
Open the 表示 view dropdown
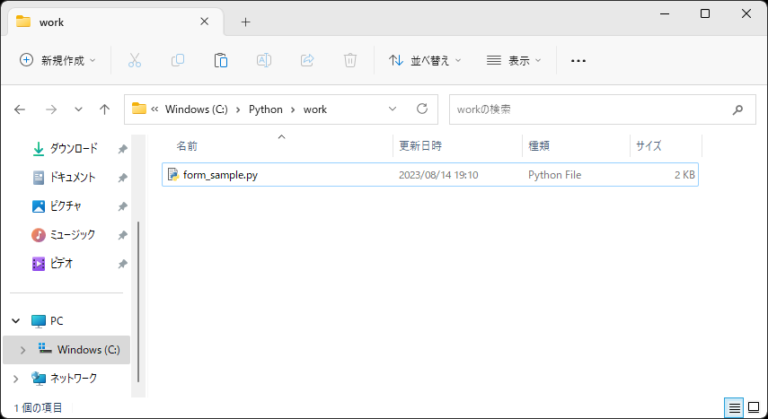[x=513, y=60]
